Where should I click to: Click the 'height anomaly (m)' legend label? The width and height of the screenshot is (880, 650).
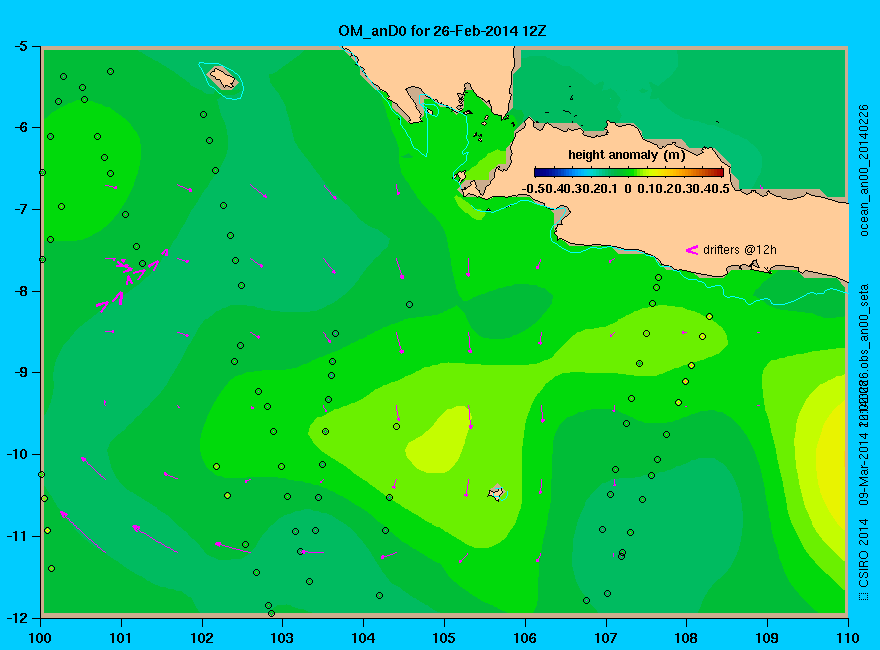click(x=626, y=155)
